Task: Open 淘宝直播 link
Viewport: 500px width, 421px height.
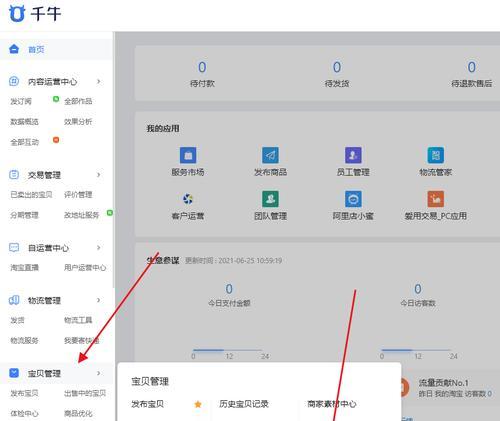Action: (x=24, y=268)
